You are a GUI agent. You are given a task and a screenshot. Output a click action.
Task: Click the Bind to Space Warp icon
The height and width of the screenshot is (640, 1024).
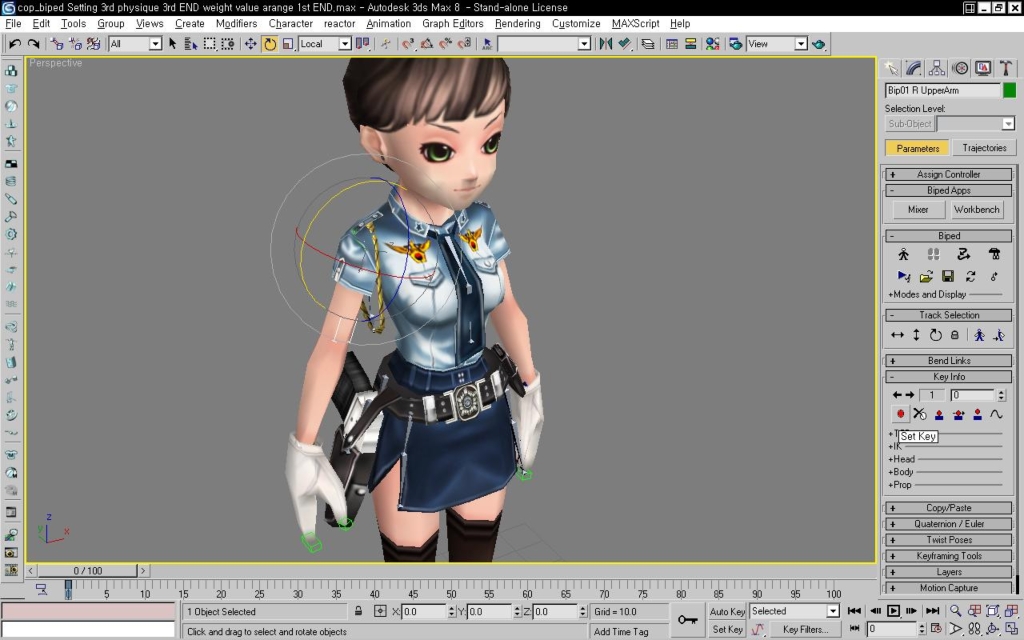pos(94,44)
